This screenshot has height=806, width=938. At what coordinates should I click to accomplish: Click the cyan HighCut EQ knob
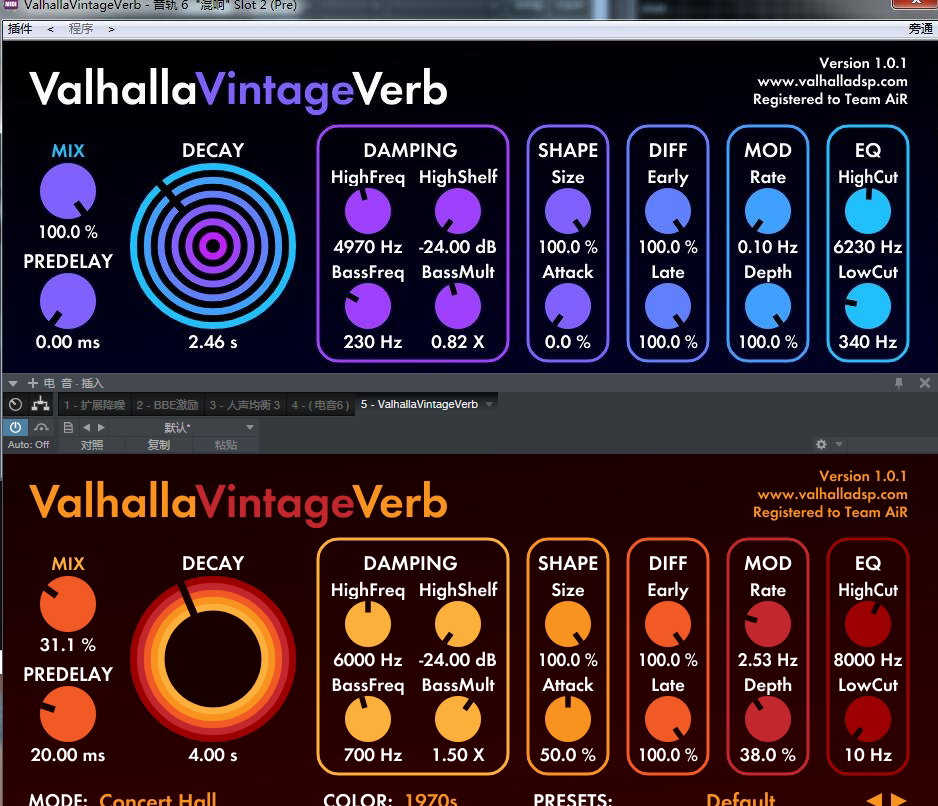point(867,211)
